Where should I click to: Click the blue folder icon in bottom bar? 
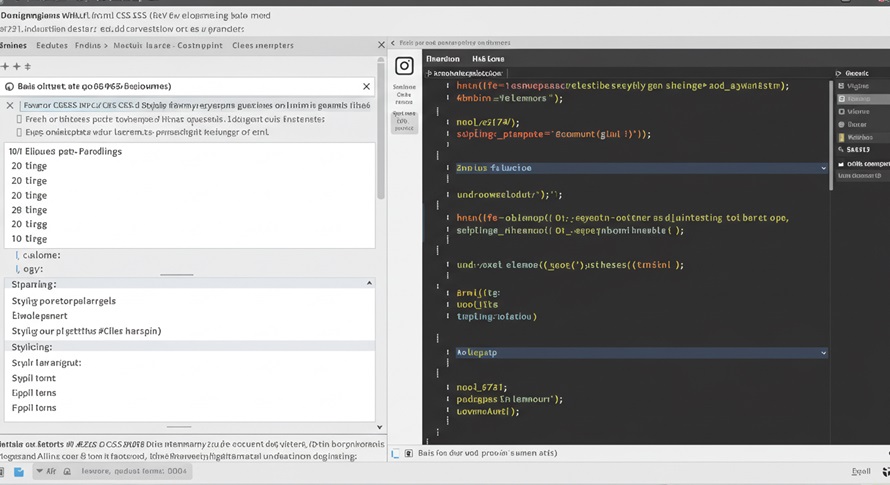click(19, 472)
